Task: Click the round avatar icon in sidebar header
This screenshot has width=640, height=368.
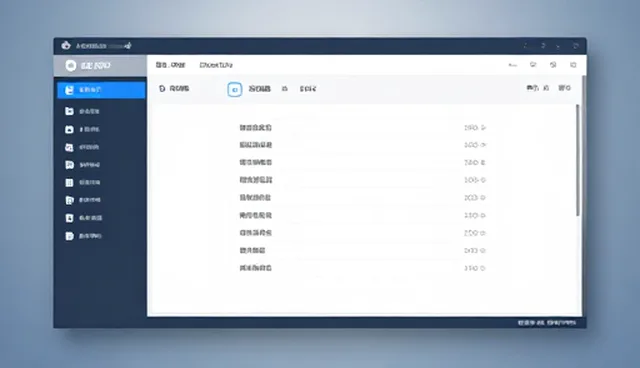Action: click(71, 66)
